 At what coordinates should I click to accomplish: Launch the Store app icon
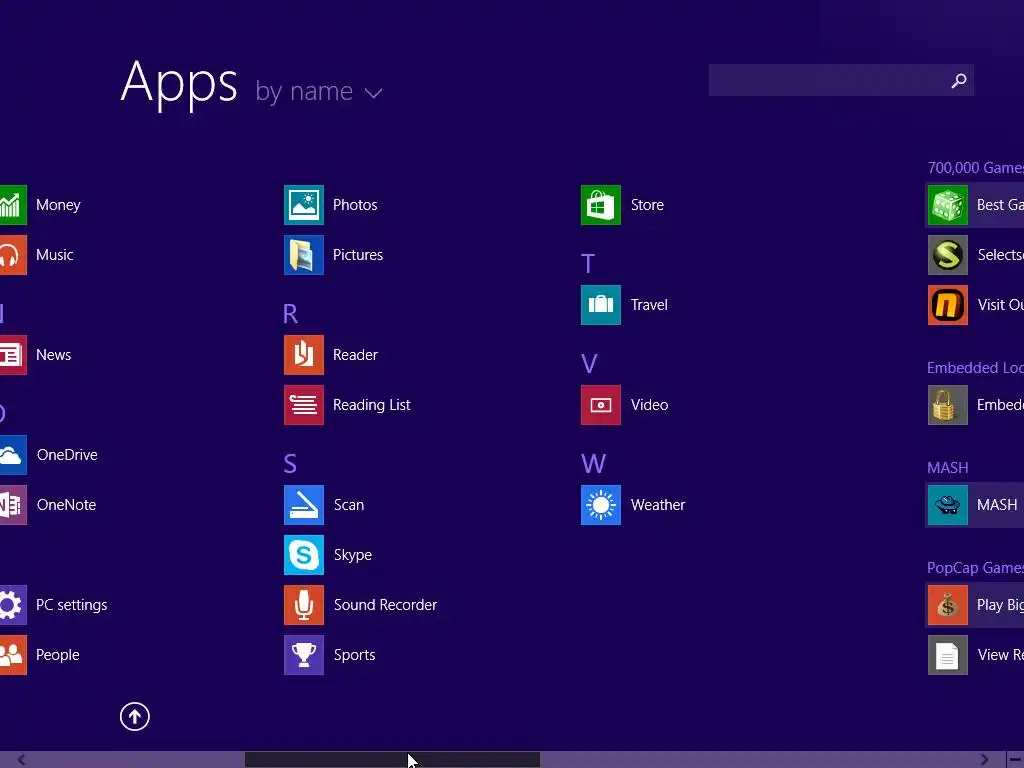click(601, 205)
